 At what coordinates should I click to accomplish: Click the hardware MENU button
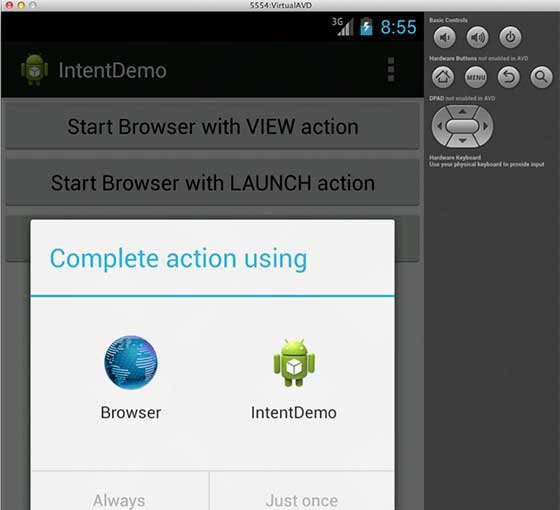click(476, 77)
